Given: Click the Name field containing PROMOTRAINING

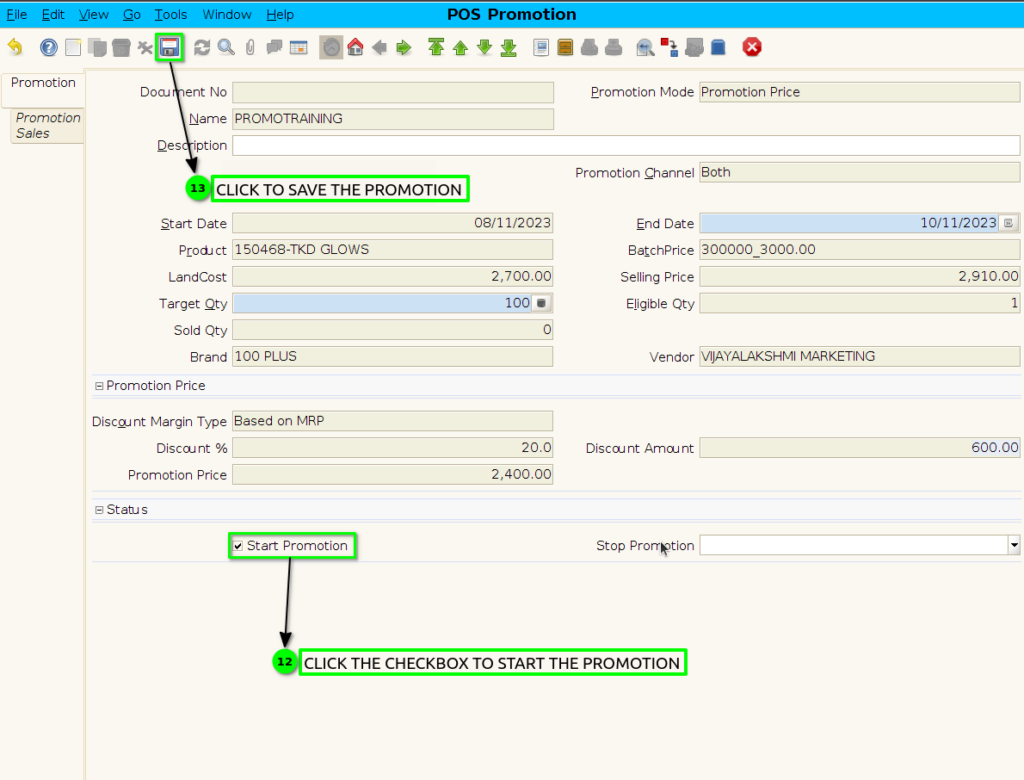Looking at the screenshot, I should click(x=392, y=119).
